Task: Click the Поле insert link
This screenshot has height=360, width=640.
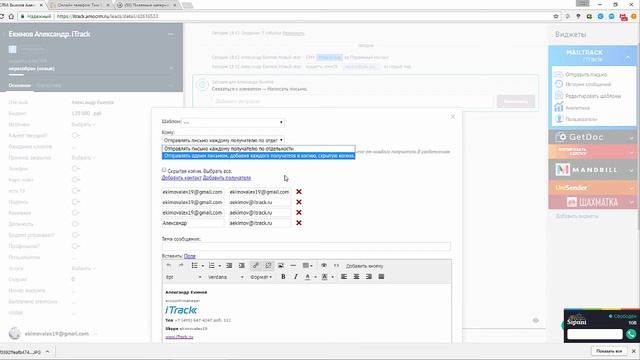Action: [190, 256]
